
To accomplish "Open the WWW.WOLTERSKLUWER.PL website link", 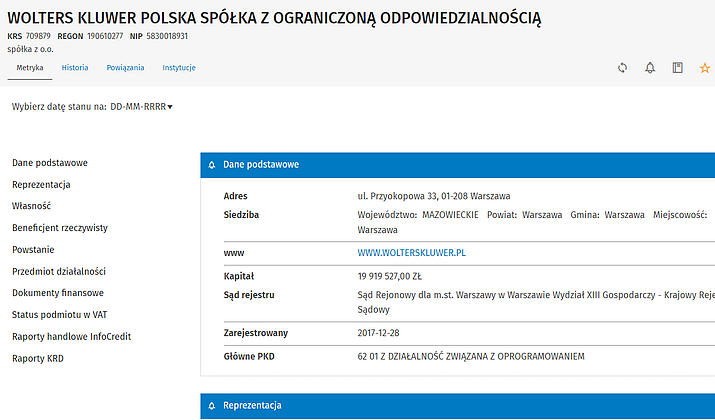I will [412, 253].
